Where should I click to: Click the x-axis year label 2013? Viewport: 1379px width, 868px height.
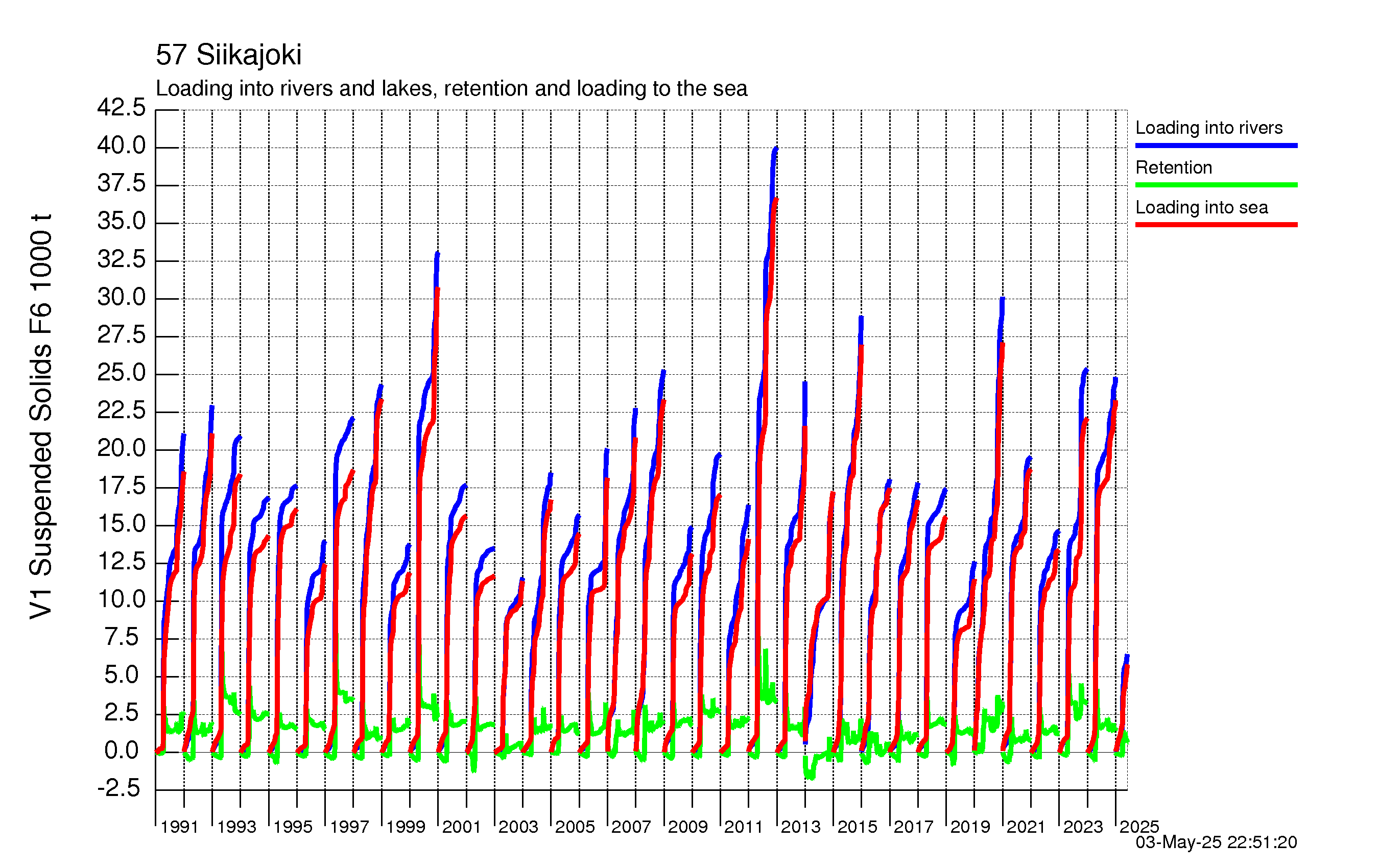[x=801, y=827]
